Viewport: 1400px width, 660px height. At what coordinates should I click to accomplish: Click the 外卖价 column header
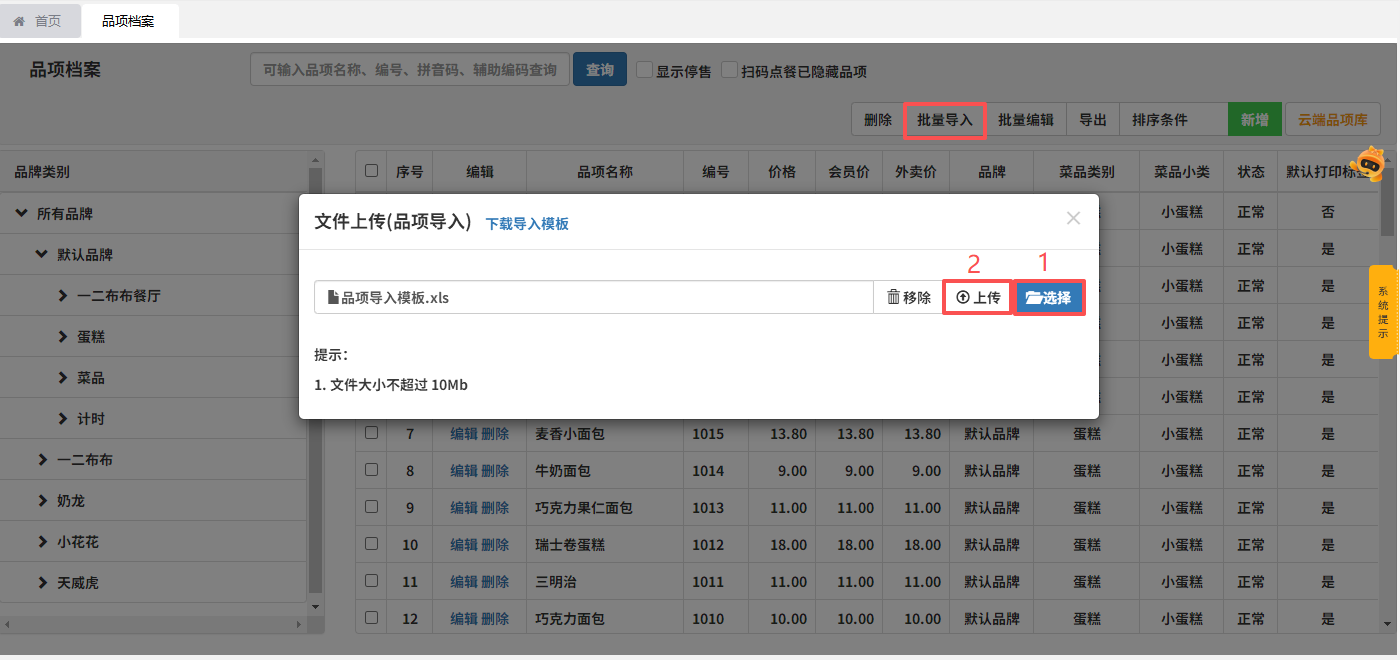916,171
